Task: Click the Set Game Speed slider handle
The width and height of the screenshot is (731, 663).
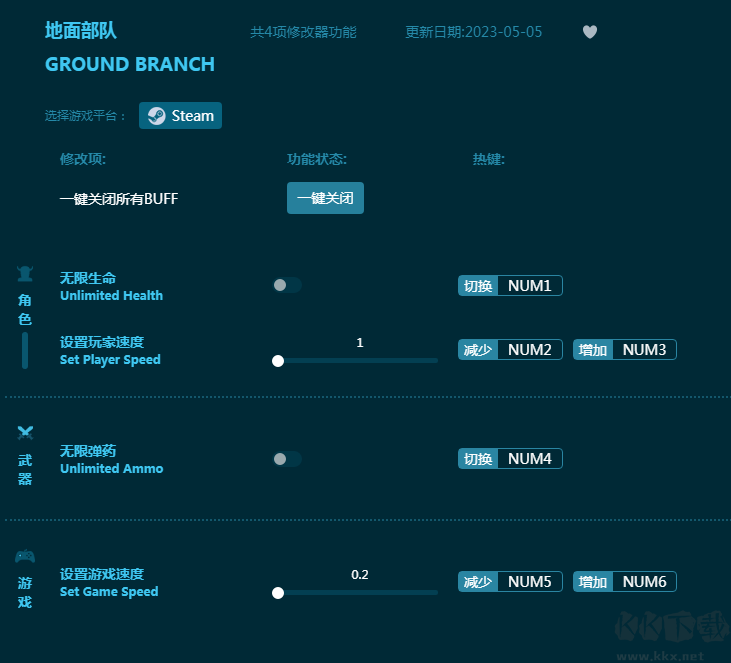Action: 278,593
